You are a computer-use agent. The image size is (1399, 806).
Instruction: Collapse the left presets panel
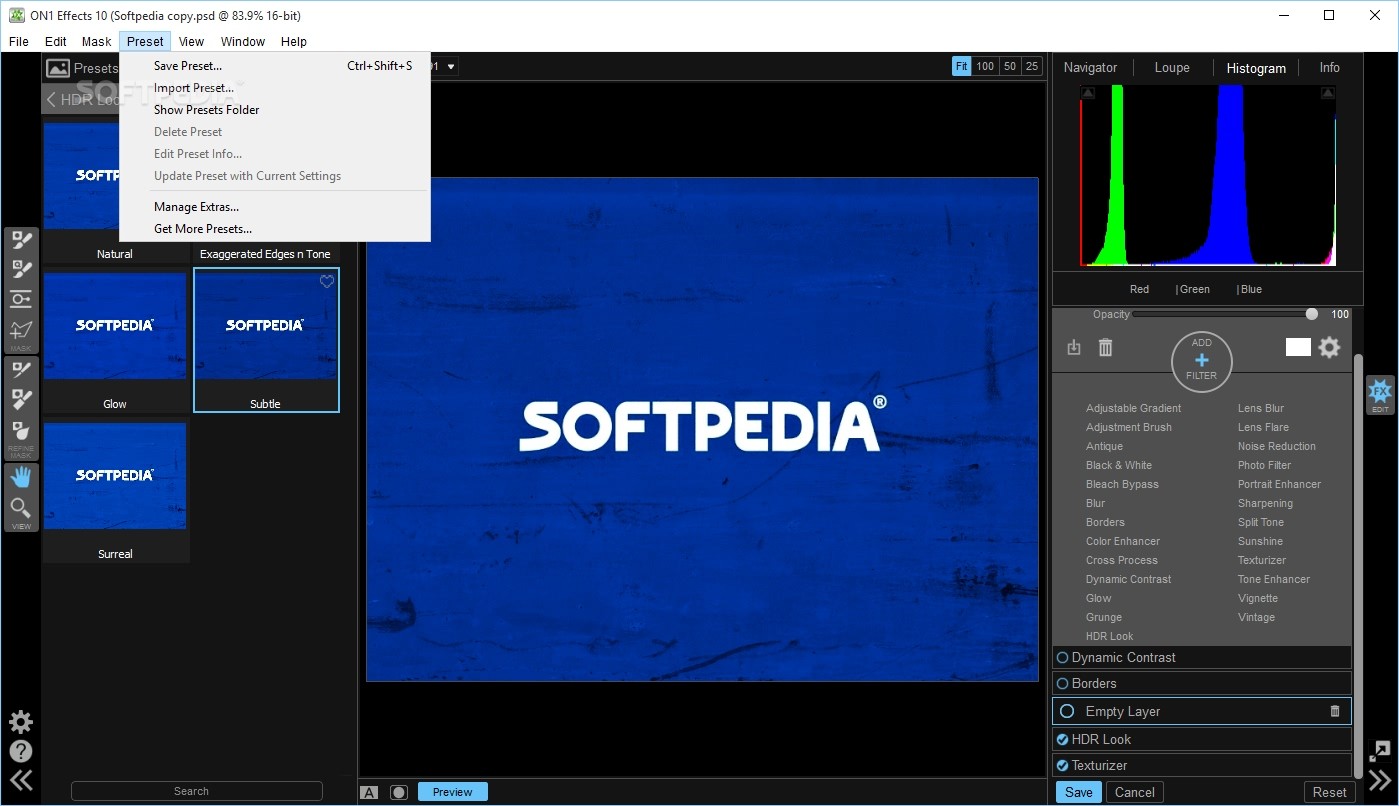coord(21,780)
